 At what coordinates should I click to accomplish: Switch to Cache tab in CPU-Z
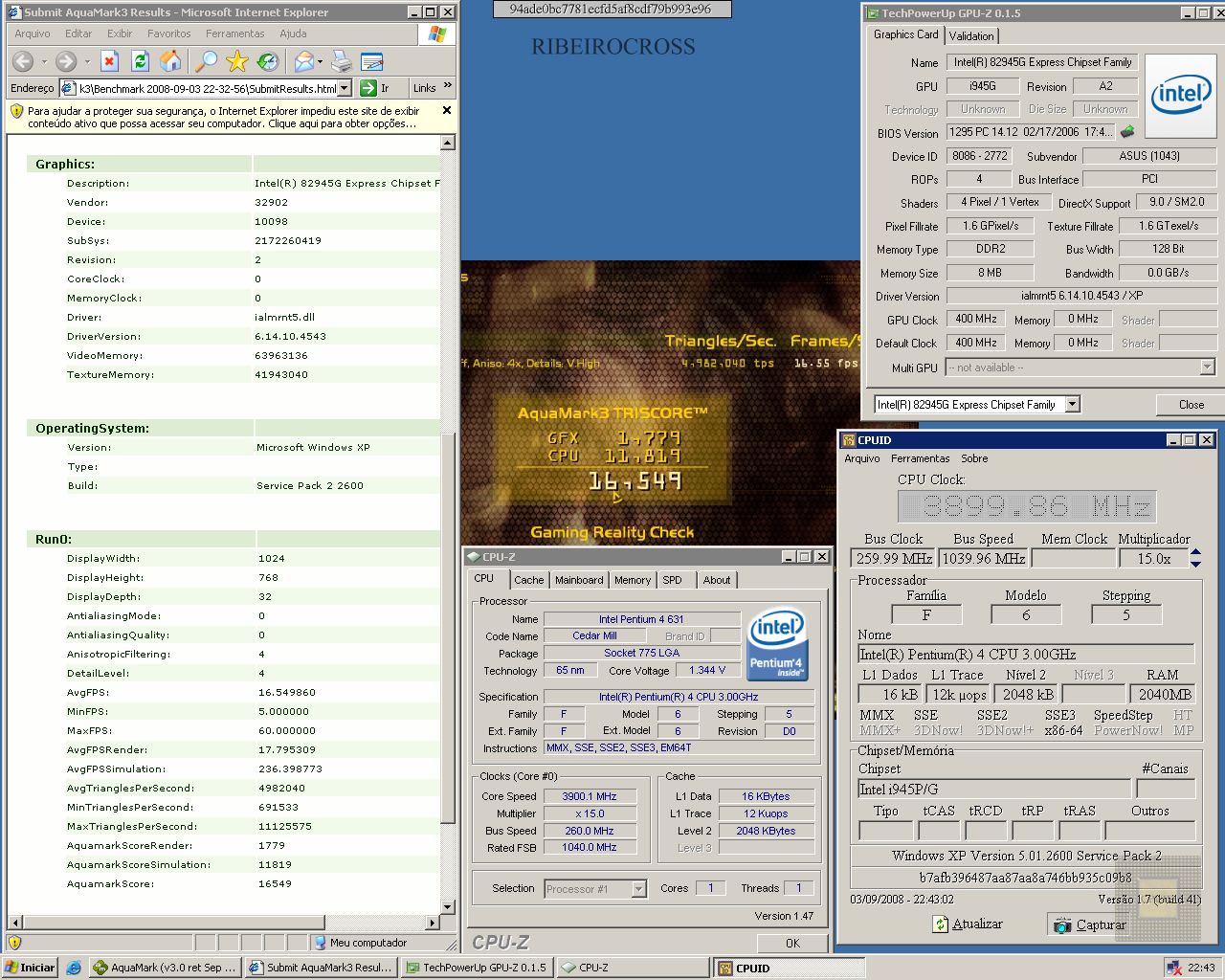coord(528,580)
